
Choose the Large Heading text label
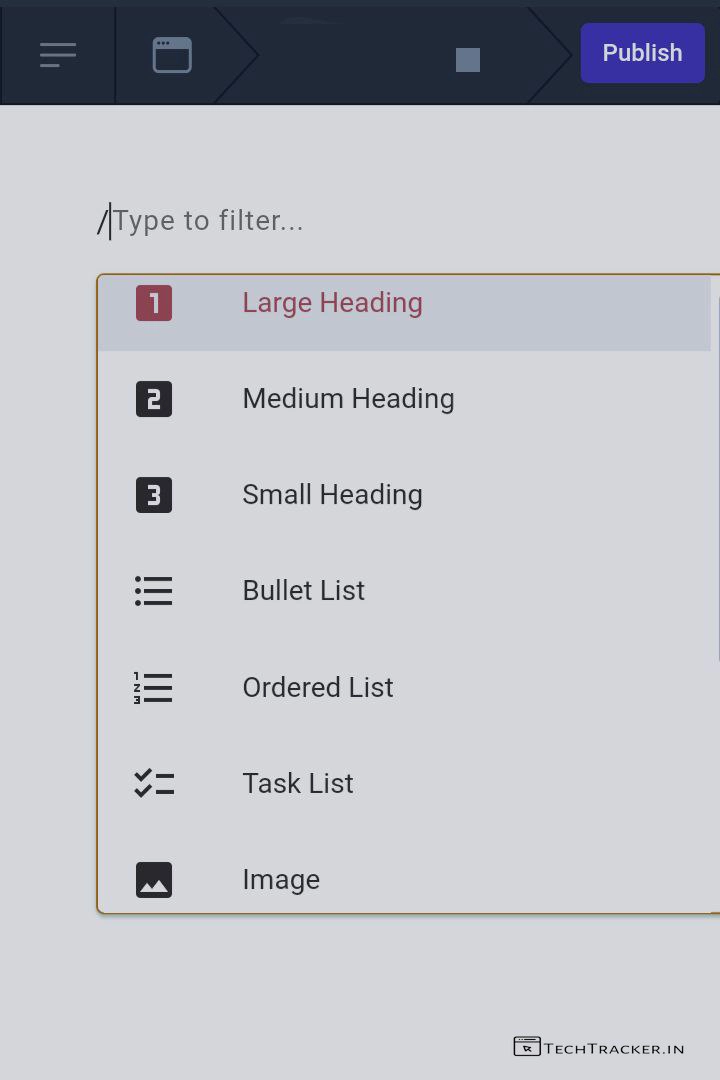click(332, 303)
